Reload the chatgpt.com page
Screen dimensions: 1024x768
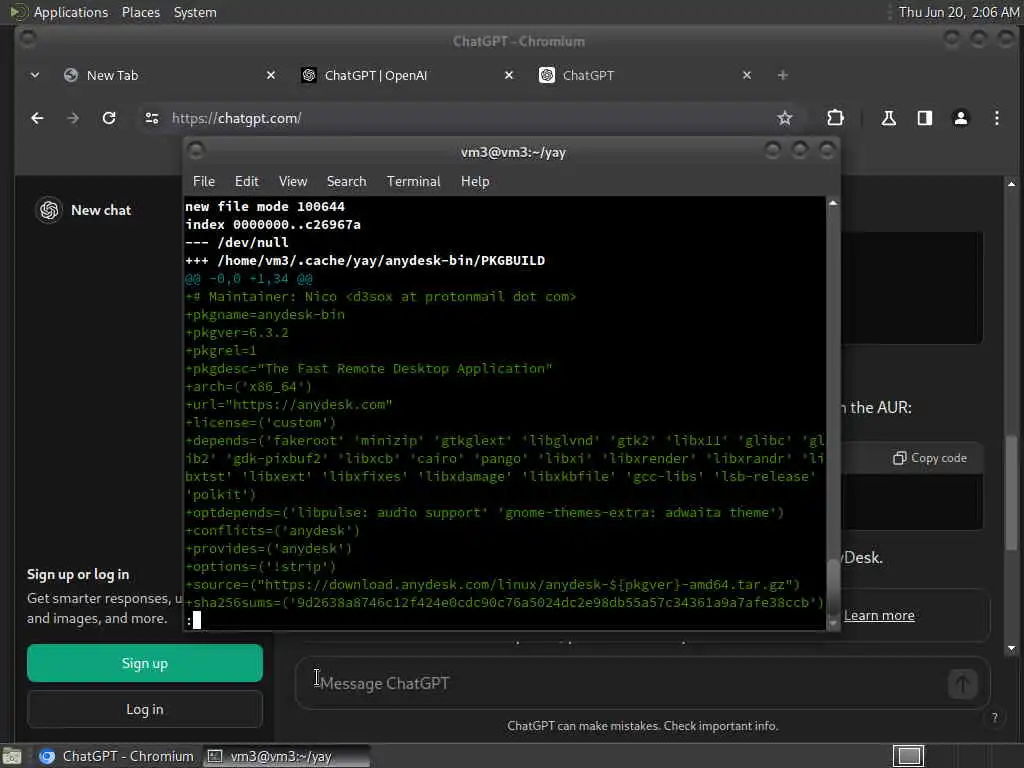click(x=109, y=118)
